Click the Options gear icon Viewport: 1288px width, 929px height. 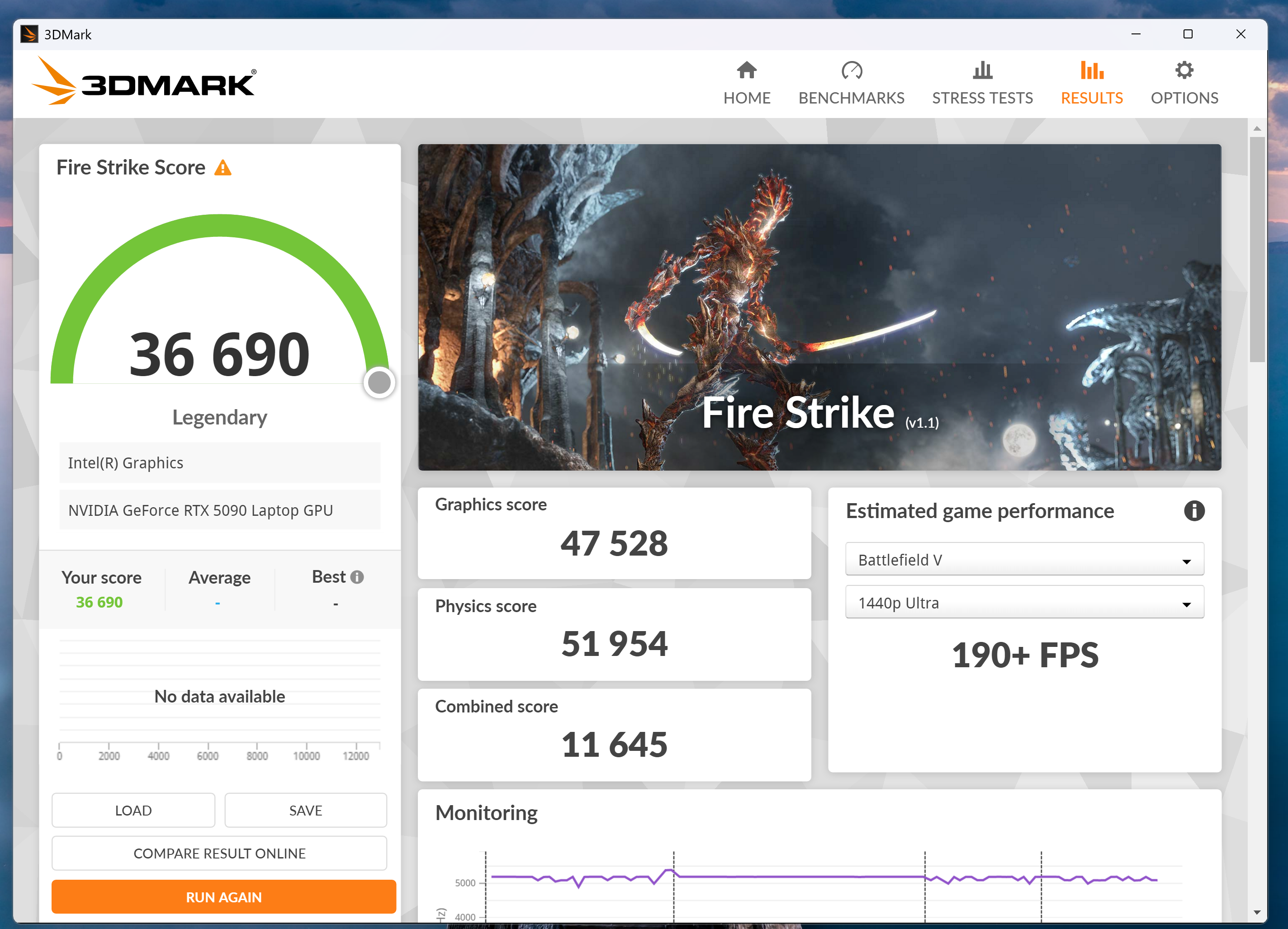tap(1184, 71)
